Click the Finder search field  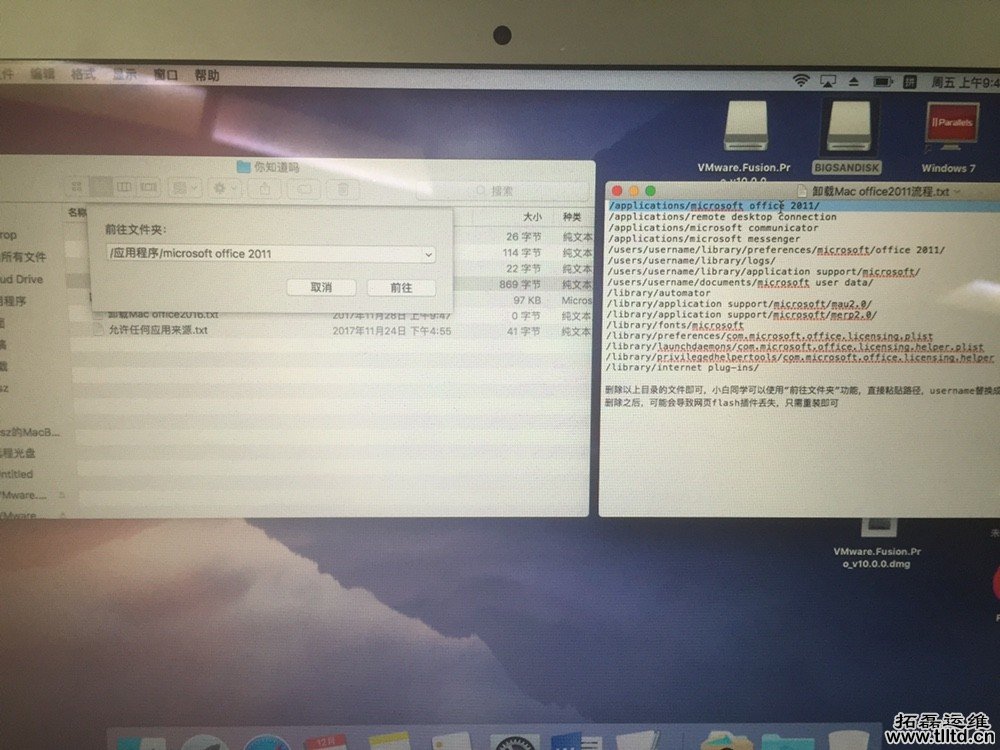pyautogui.click(x=520, y=190)
